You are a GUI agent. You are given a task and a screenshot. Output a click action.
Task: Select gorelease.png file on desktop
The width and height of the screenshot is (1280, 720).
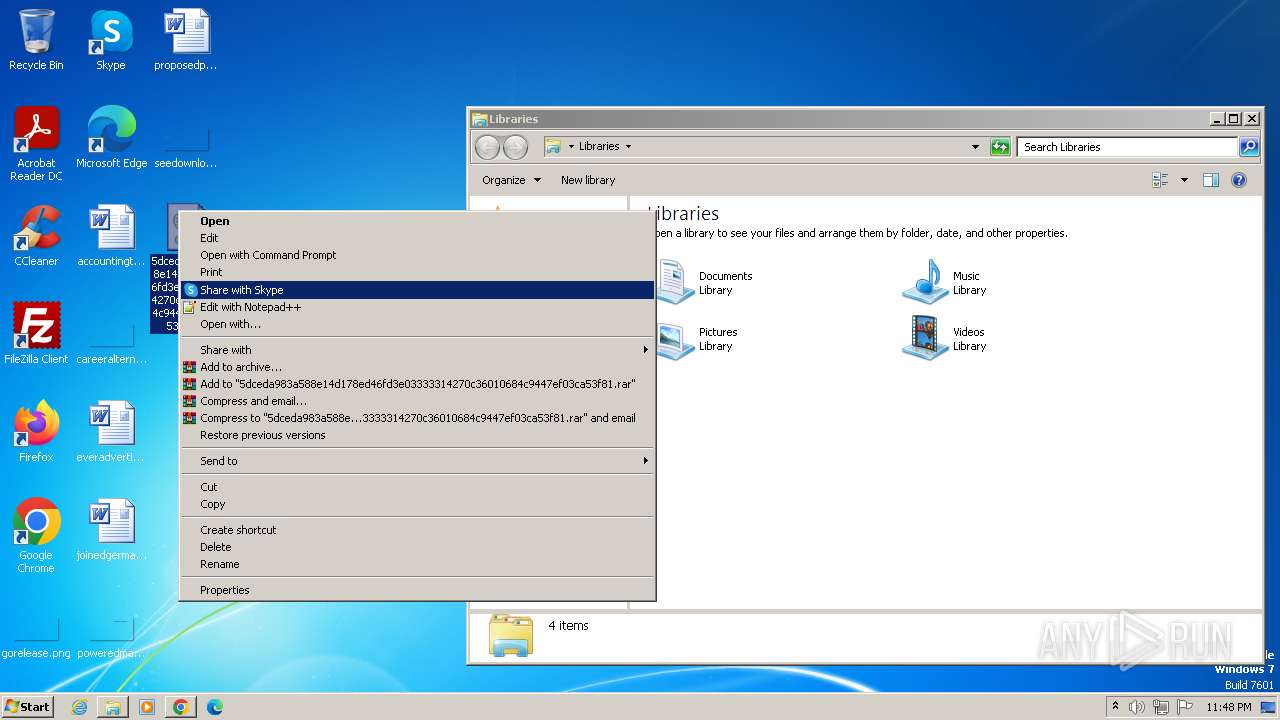[36, 640]
